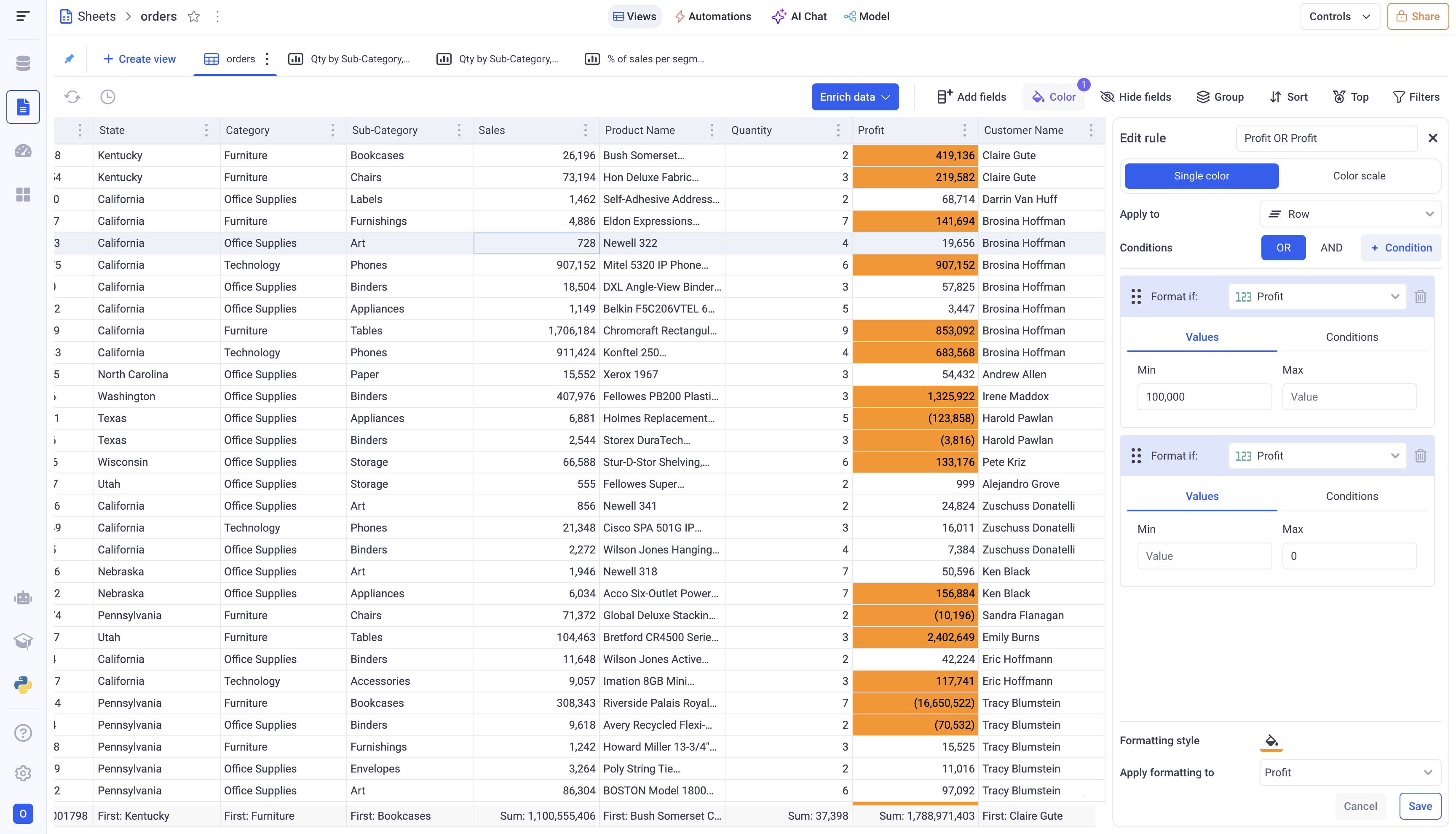
Task: Open the Formatting style color picker
Action: click(x=1271, y=740)
